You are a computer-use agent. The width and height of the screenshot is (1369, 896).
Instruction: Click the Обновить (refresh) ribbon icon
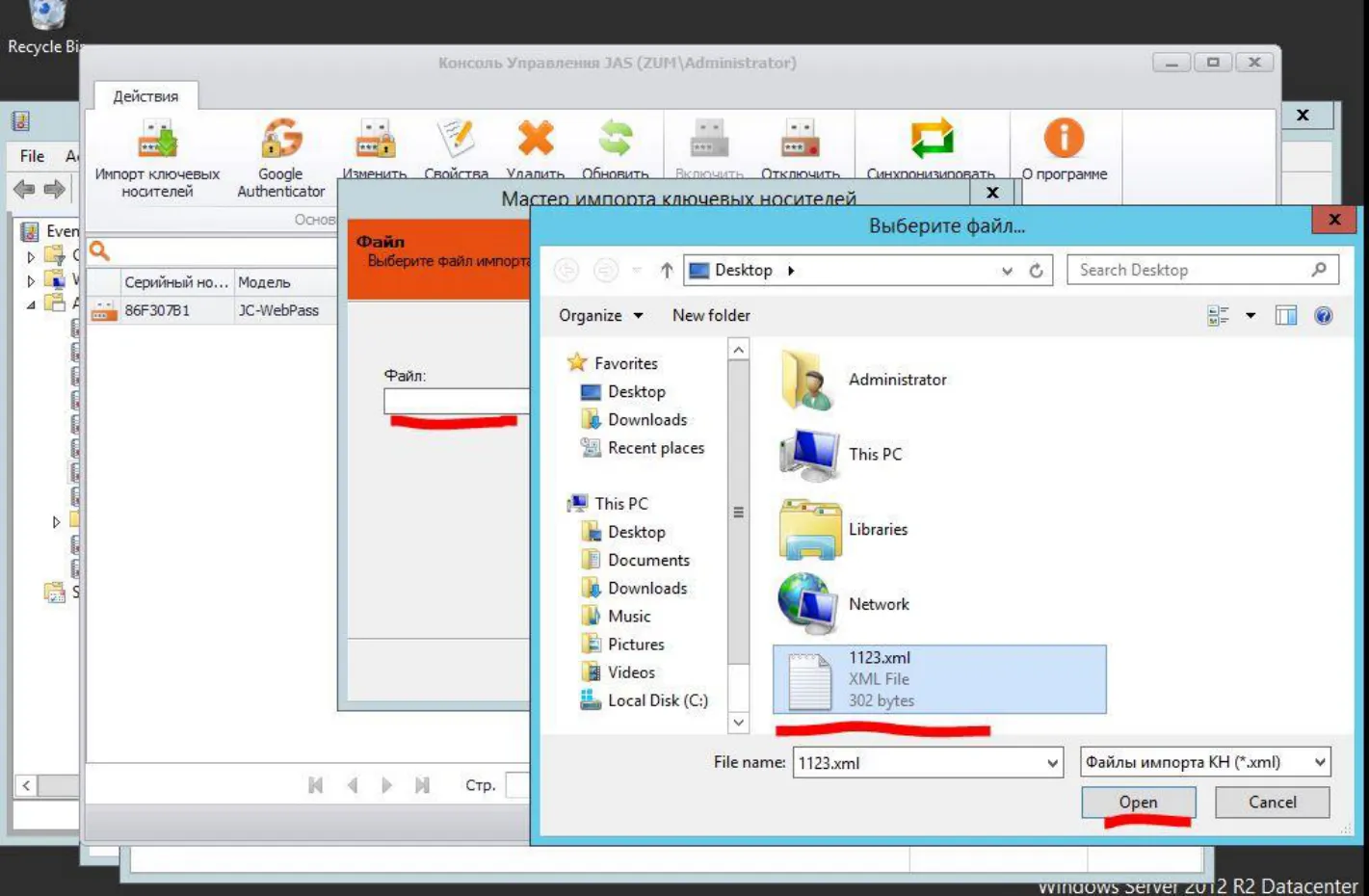click(616, 138)
